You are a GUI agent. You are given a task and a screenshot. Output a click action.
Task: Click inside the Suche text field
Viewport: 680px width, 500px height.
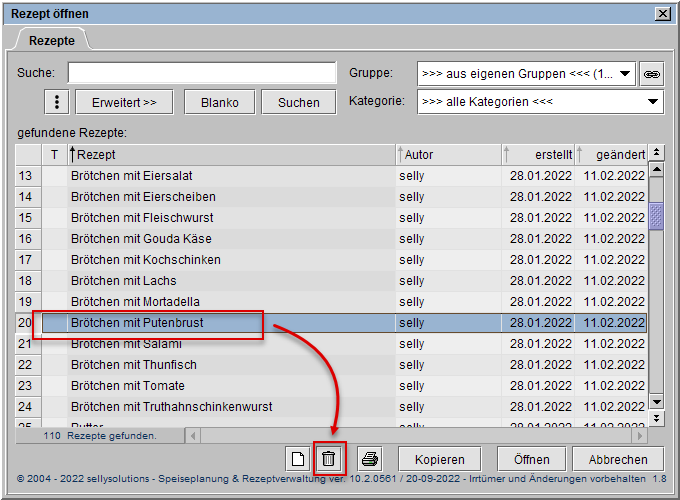coord(202,73)
